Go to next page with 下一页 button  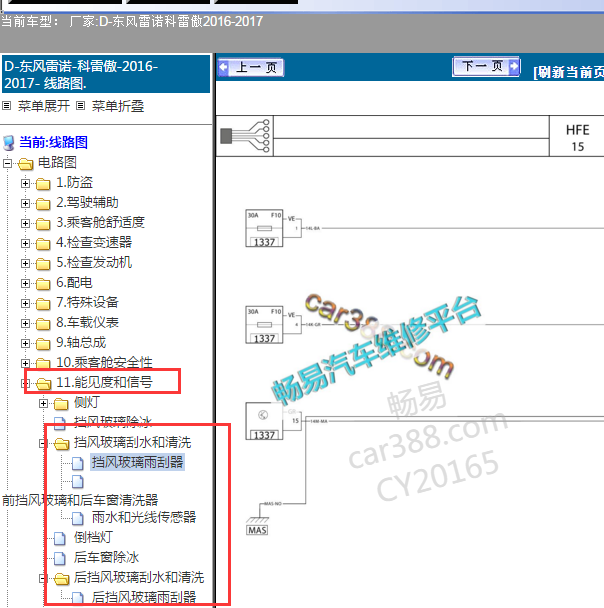tap(486, 67)
